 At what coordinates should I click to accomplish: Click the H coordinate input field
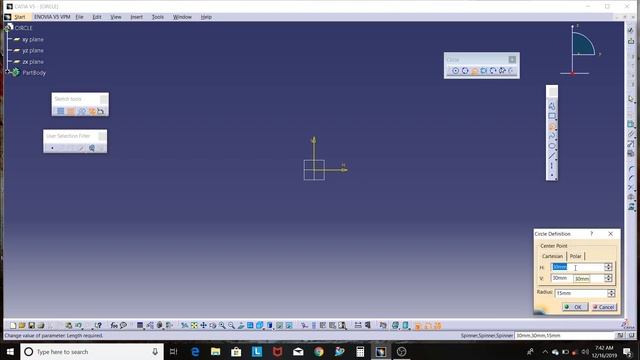577,267
